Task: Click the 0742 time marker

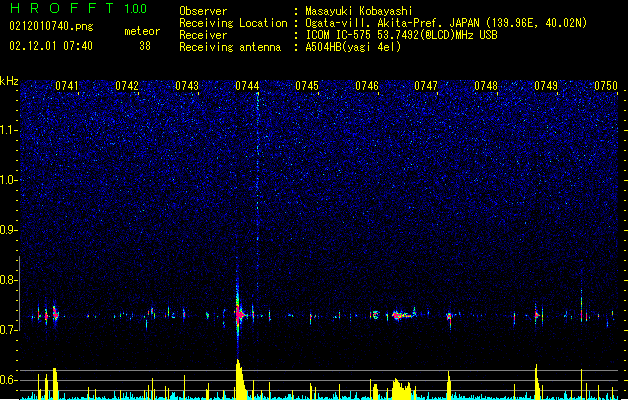Action: 127,86
